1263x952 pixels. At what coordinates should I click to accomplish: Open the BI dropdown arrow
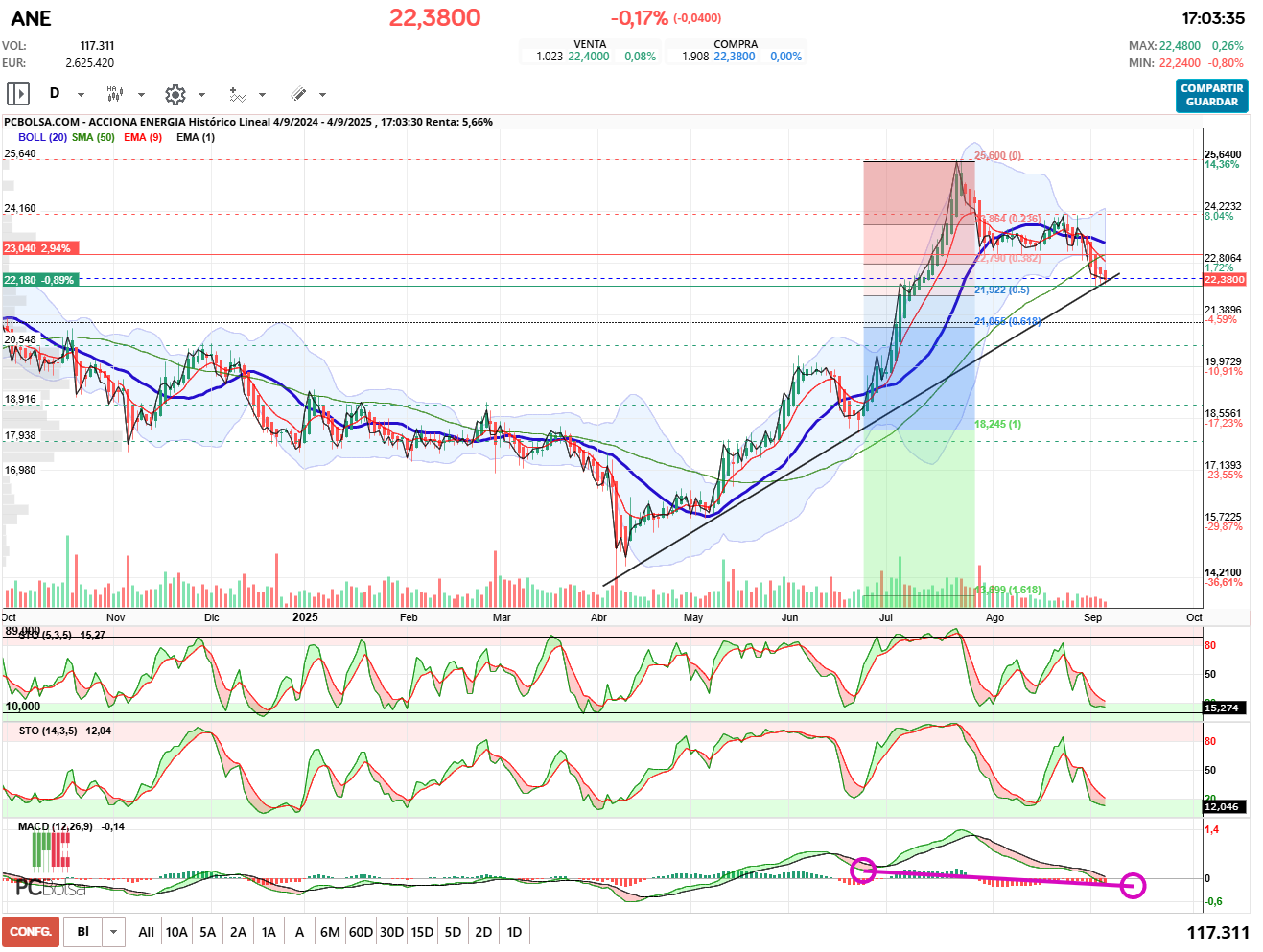114,932
